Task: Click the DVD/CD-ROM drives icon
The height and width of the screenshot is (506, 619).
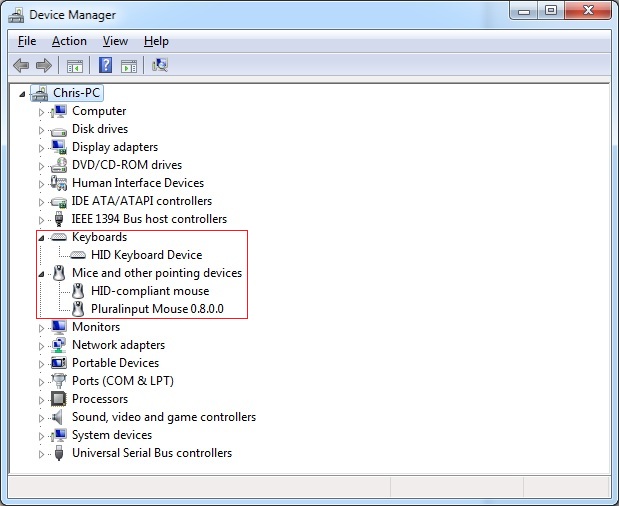Action: tap(59, 165)
